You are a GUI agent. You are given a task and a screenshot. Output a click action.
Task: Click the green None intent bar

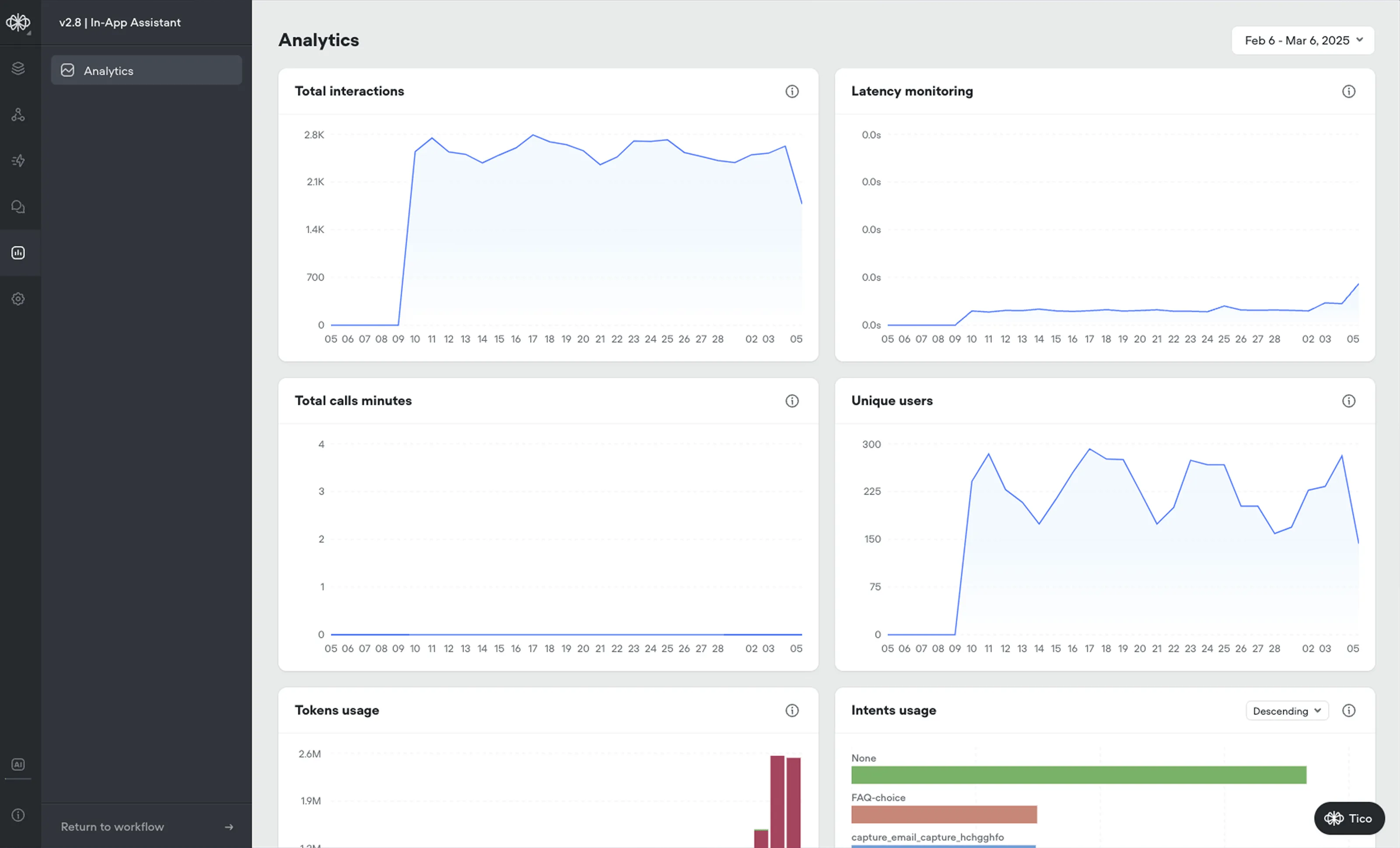tap(1078, 775)
